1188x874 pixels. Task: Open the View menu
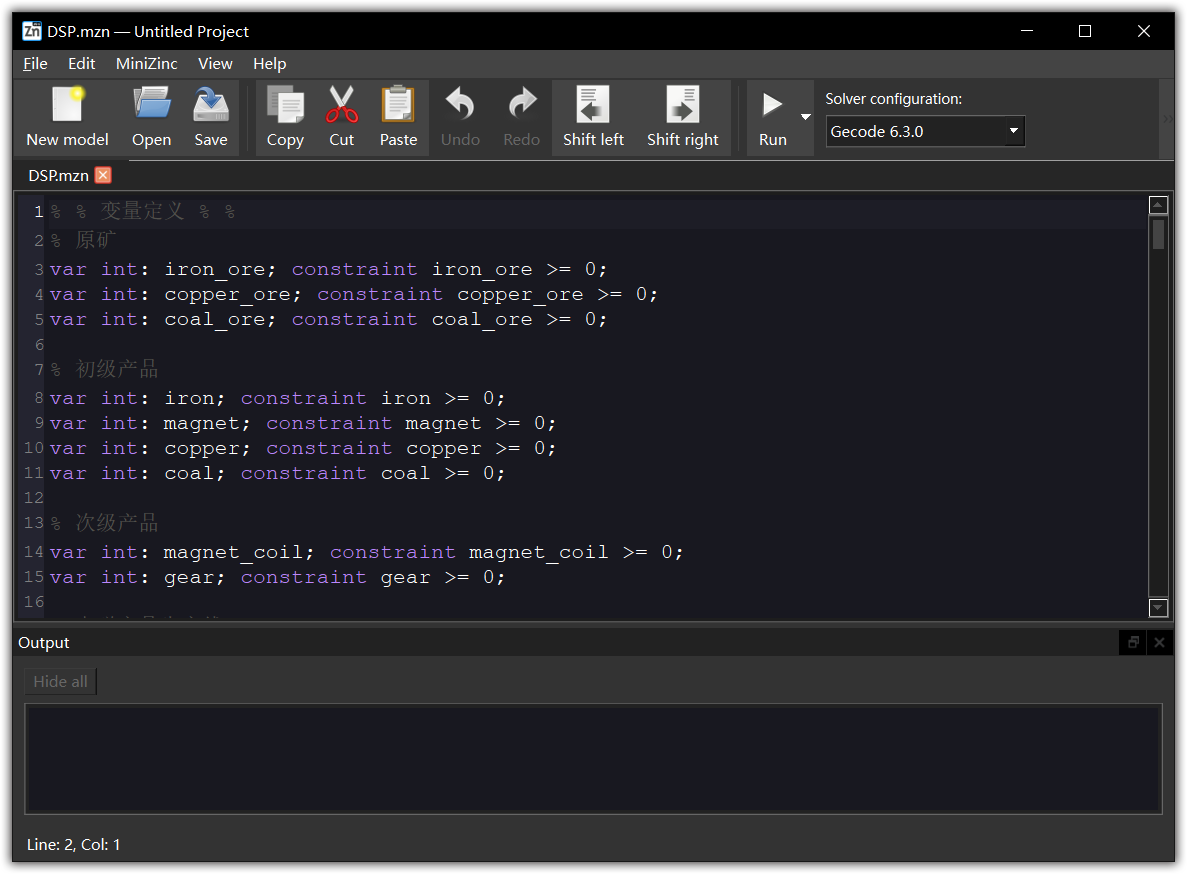215,64
